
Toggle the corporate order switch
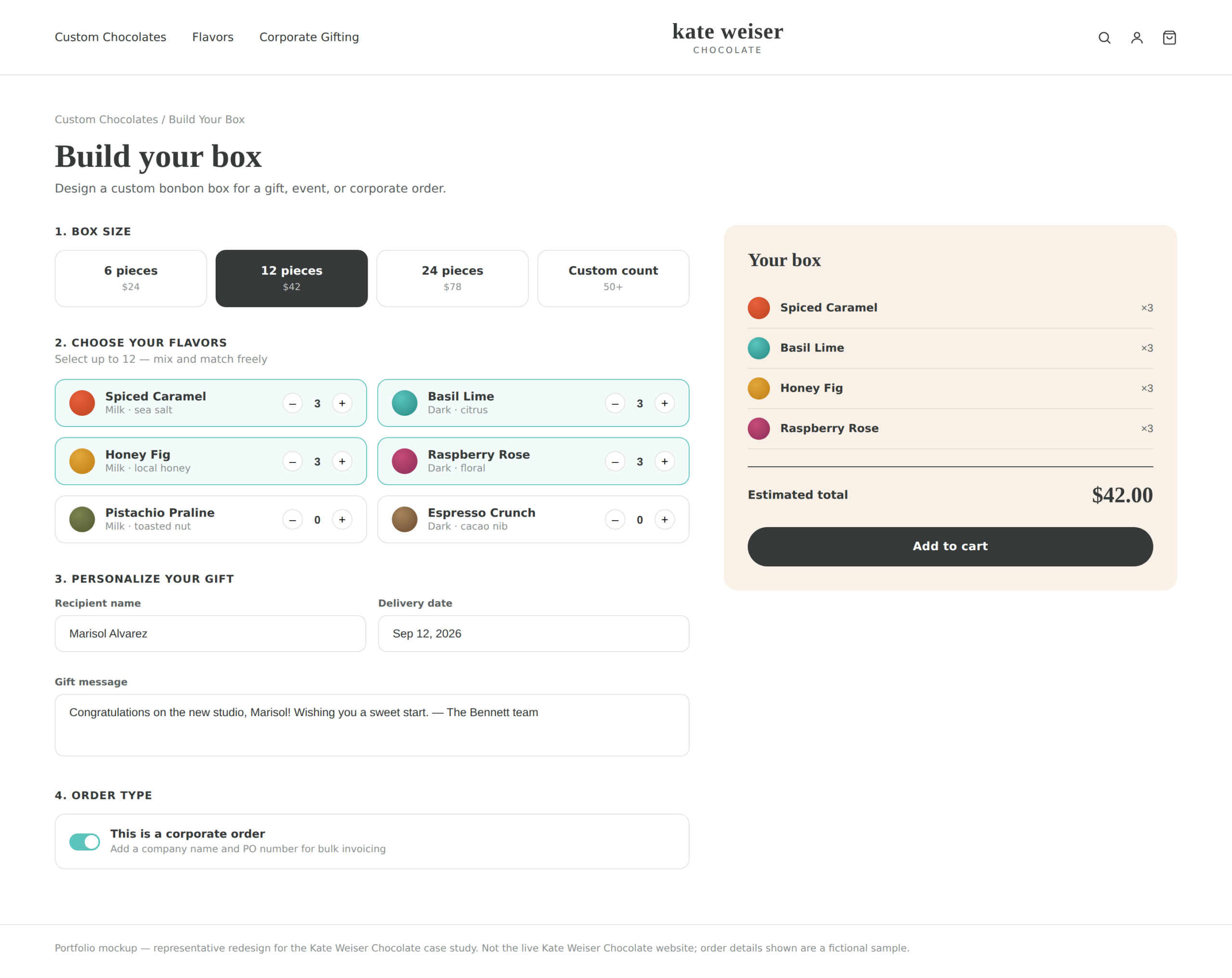85,841
